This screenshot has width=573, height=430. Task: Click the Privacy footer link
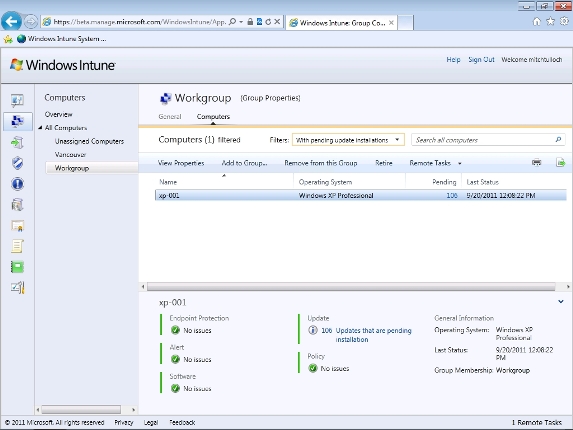pyautogui.click(x=124, y=422)
